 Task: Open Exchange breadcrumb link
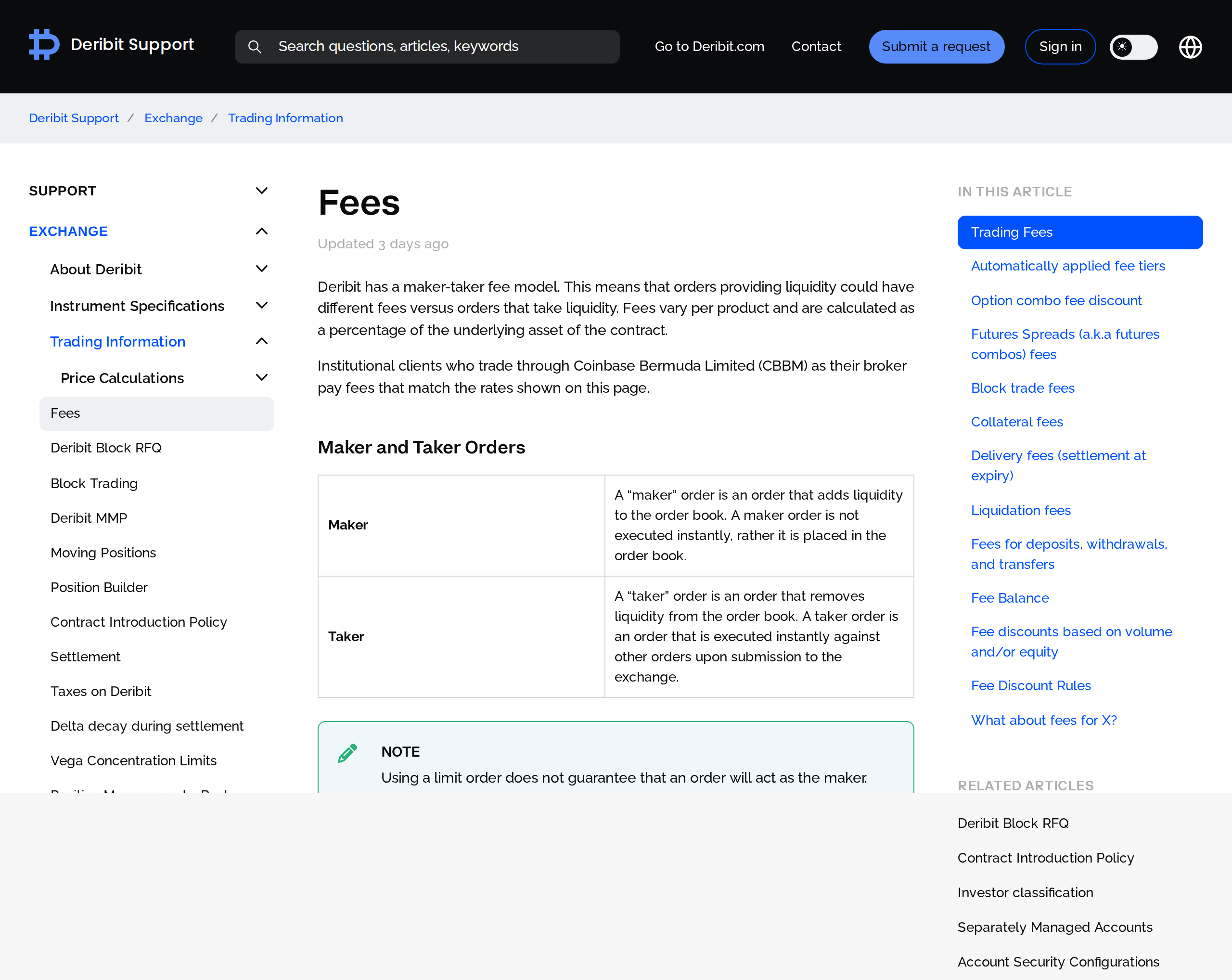coord(173,118)
